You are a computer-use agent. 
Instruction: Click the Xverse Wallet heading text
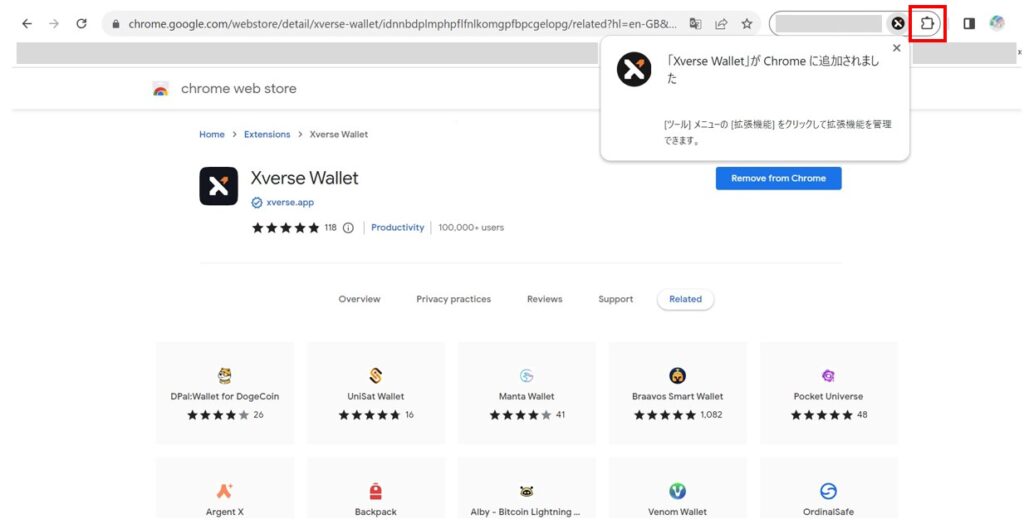[x=304, y=178]
